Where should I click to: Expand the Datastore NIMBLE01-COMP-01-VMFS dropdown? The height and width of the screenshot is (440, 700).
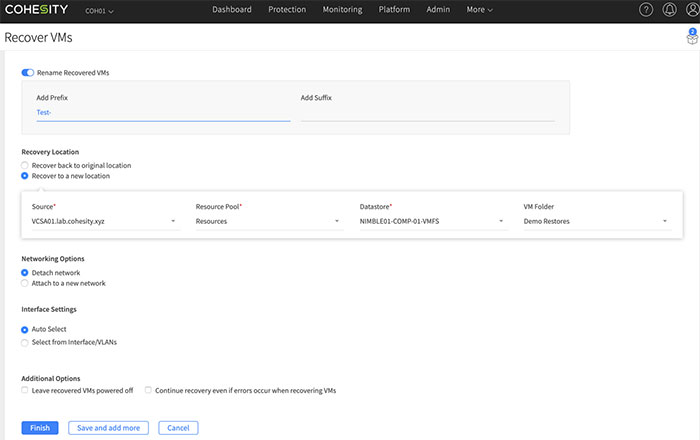point(432,221)
